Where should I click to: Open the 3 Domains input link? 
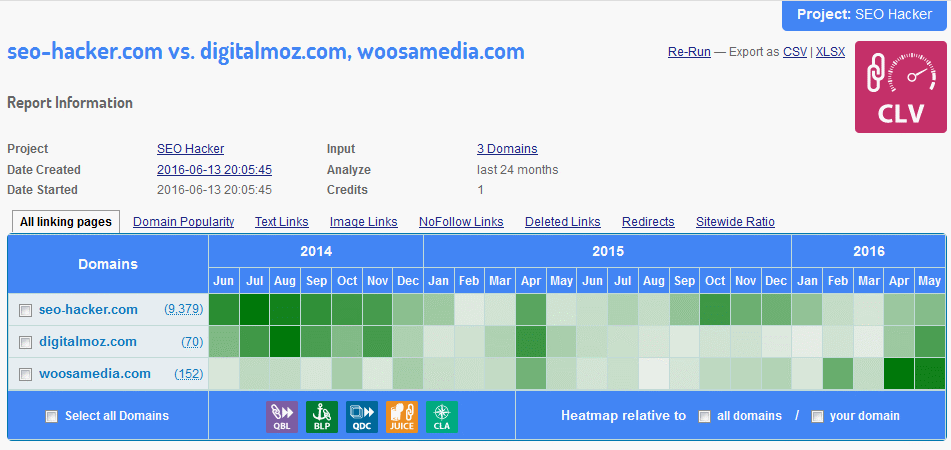click(x=507, y=149)
